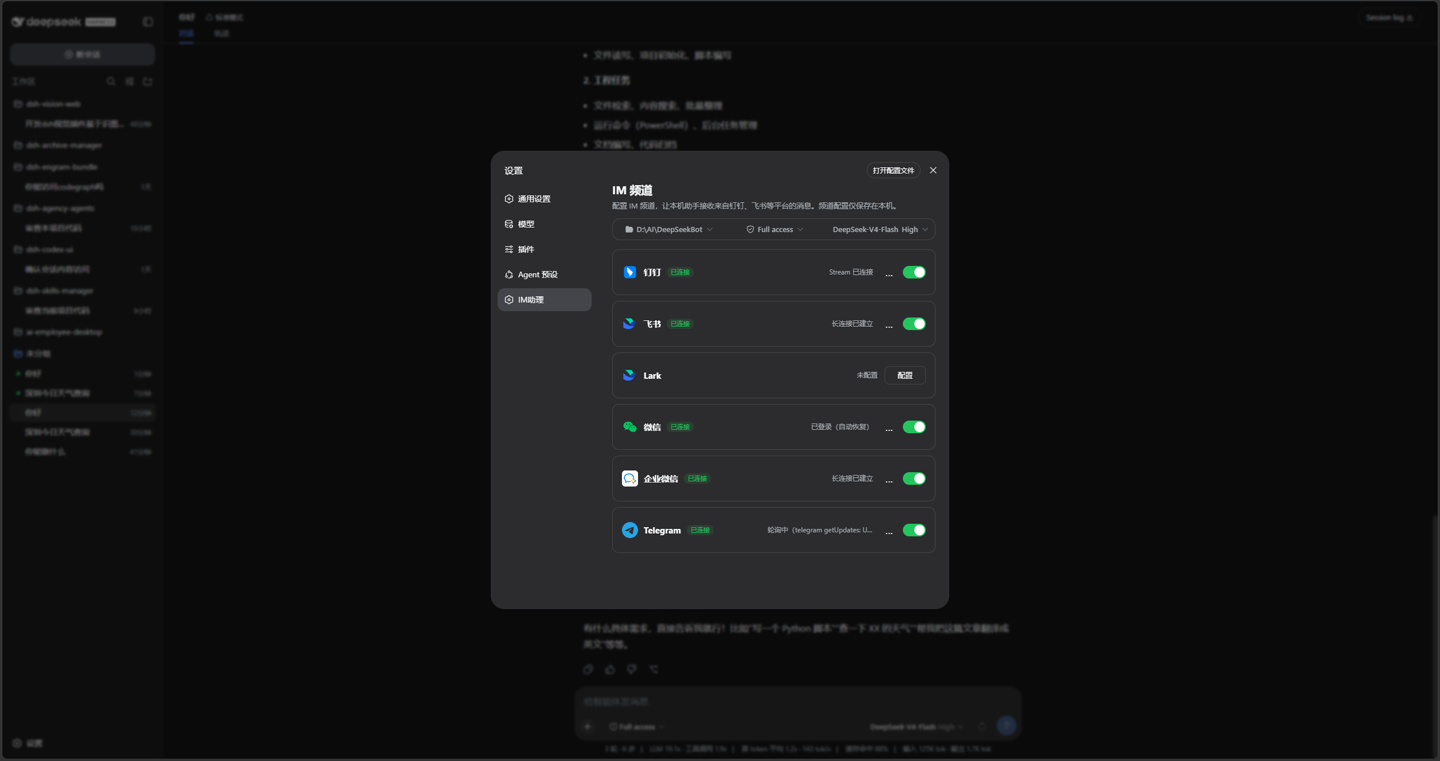Screen dimensions: 1440x761
Task: Click the "已登录（自动恢复）" status text
Action: click(840, 427)
